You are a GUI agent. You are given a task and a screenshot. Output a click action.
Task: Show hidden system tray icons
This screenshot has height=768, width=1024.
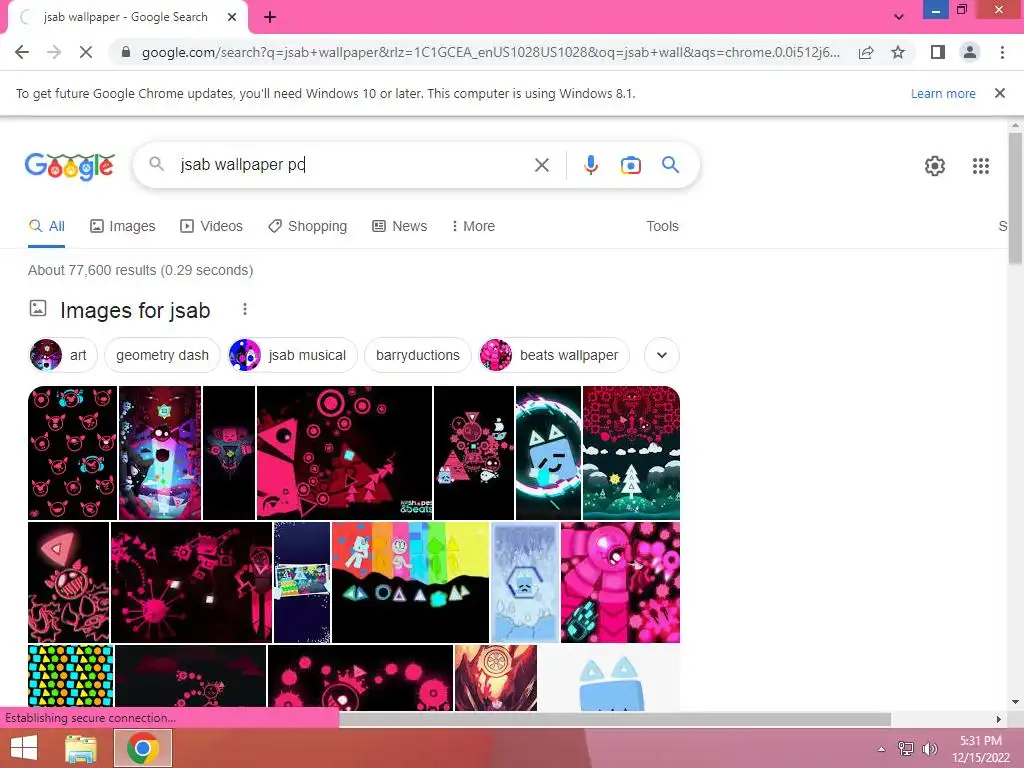(881, 749)
